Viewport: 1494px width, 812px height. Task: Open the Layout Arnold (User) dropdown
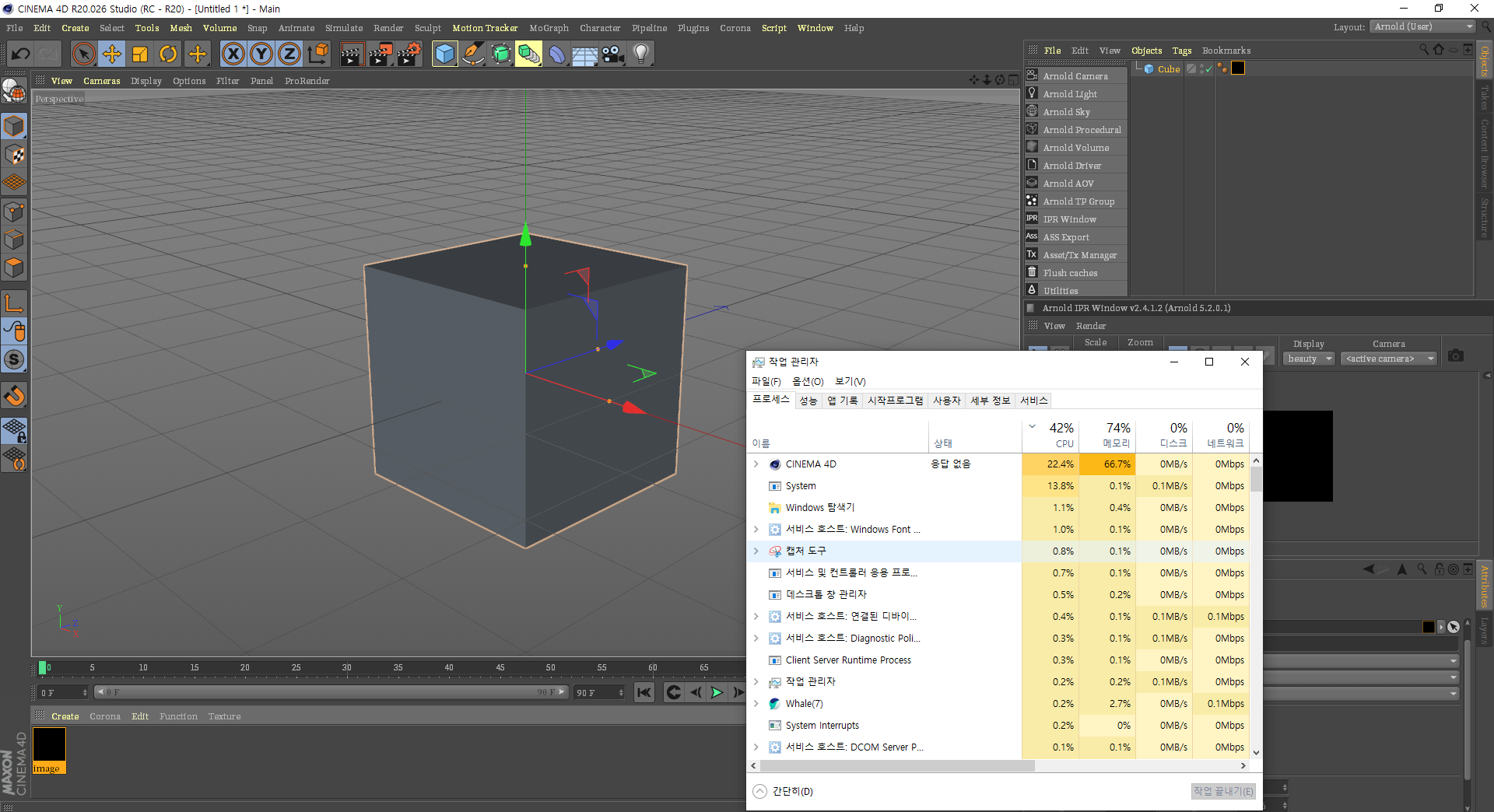[x=1422, y=26]
